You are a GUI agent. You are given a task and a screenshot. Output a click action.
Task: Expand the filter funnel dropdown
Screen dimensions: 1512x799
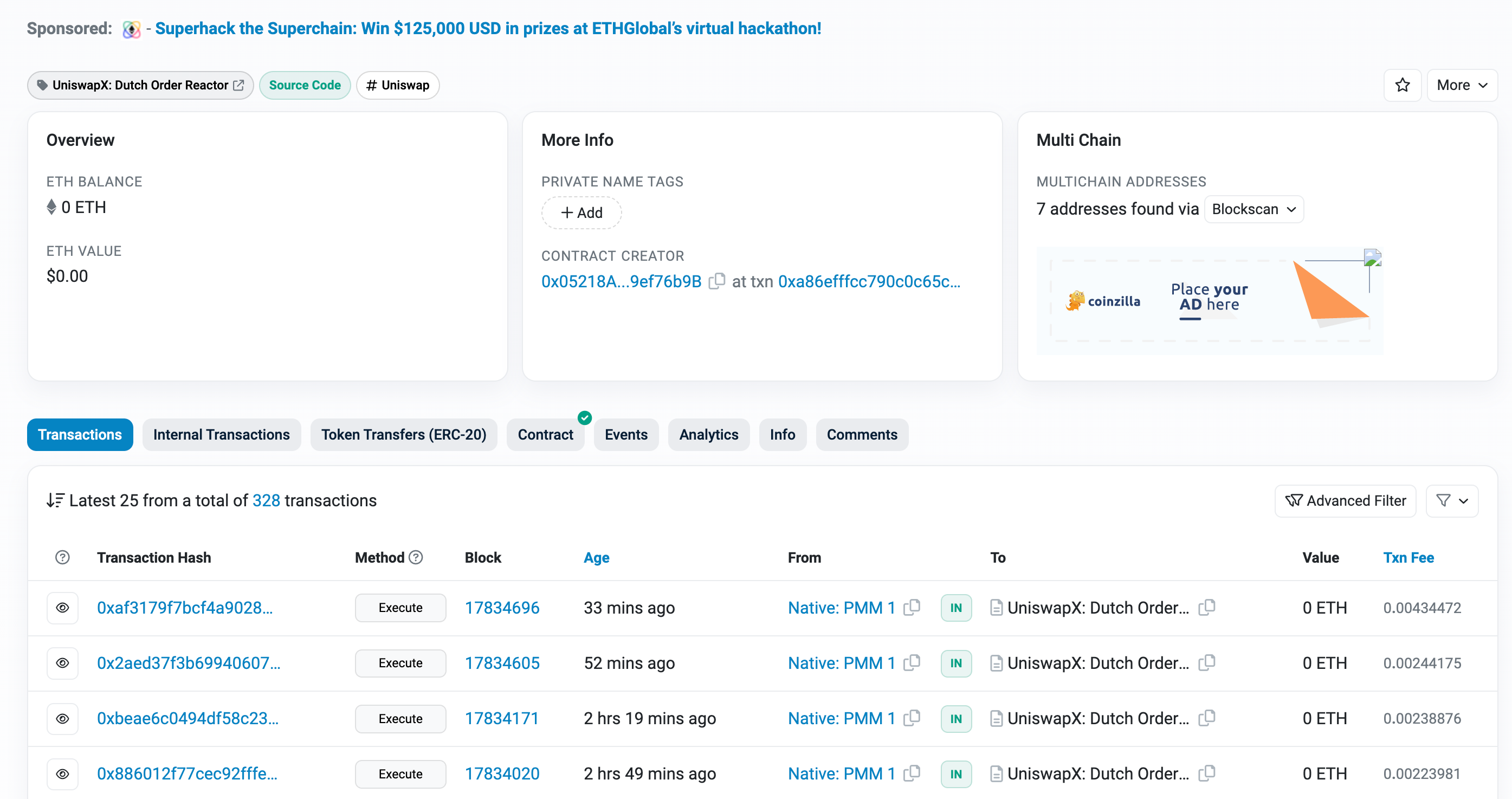click(1451, 500)
